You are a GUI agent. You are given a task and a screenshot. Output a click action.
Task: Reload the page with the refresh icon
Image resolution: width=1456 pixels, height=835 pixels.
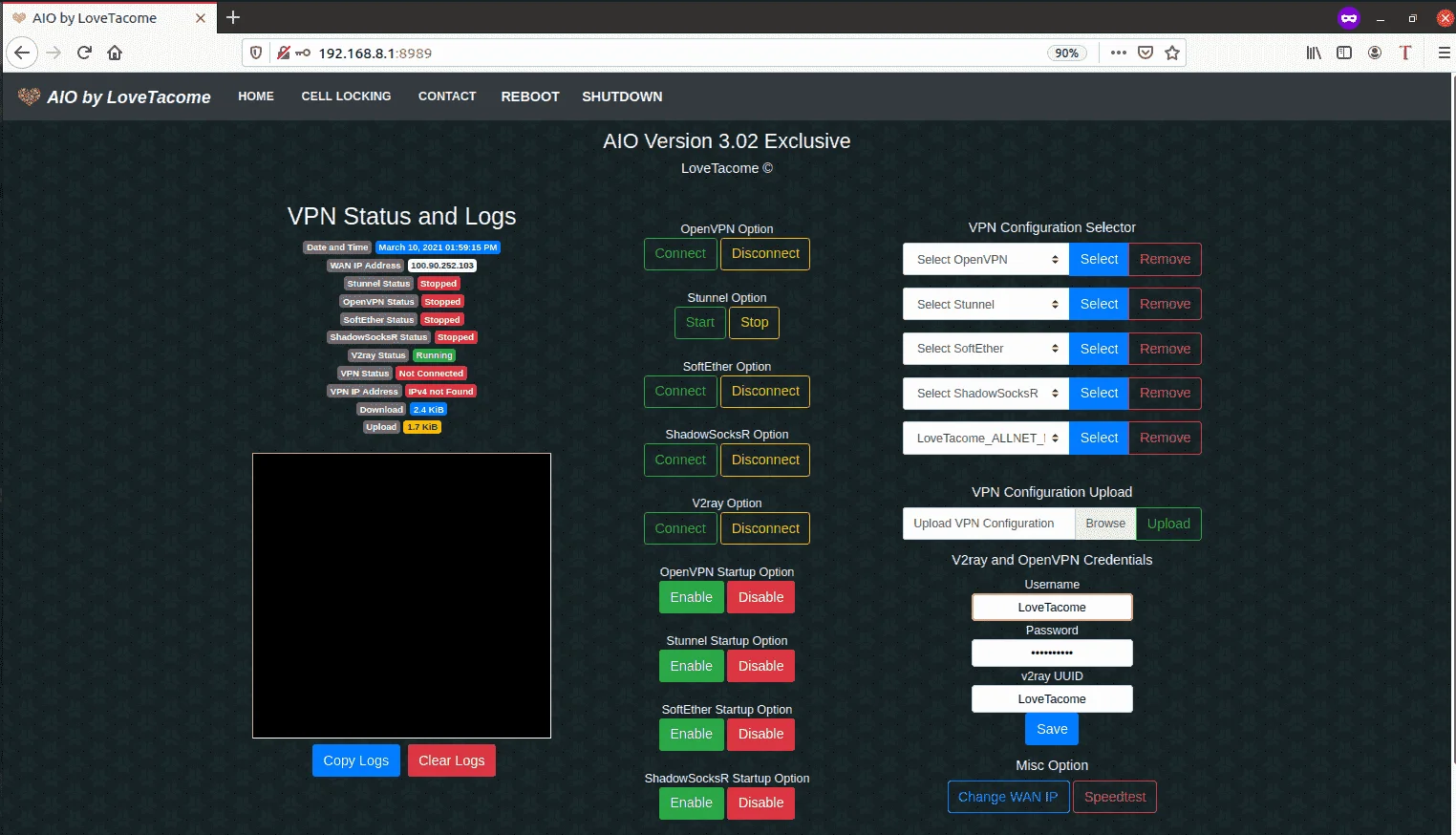click(x=84, y=53)
